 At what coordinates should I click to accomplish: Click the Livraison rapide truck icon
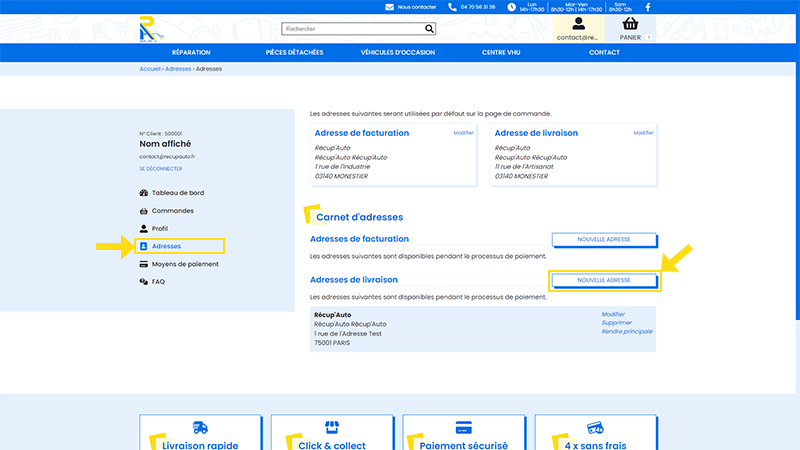pos(200,428)
